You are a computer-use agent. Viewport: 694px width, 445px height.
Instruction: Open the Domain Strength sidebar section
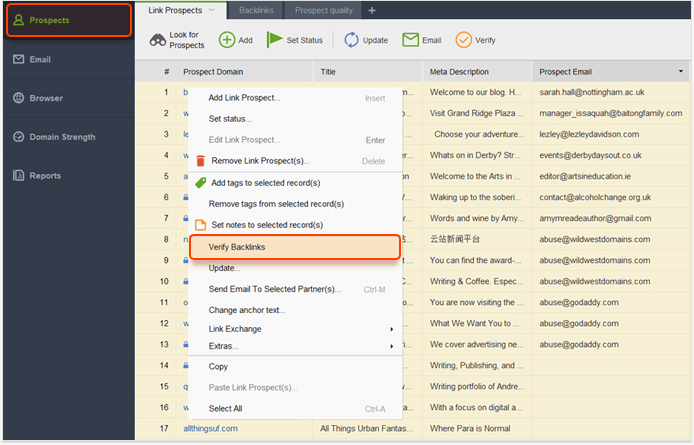(69, 137)
